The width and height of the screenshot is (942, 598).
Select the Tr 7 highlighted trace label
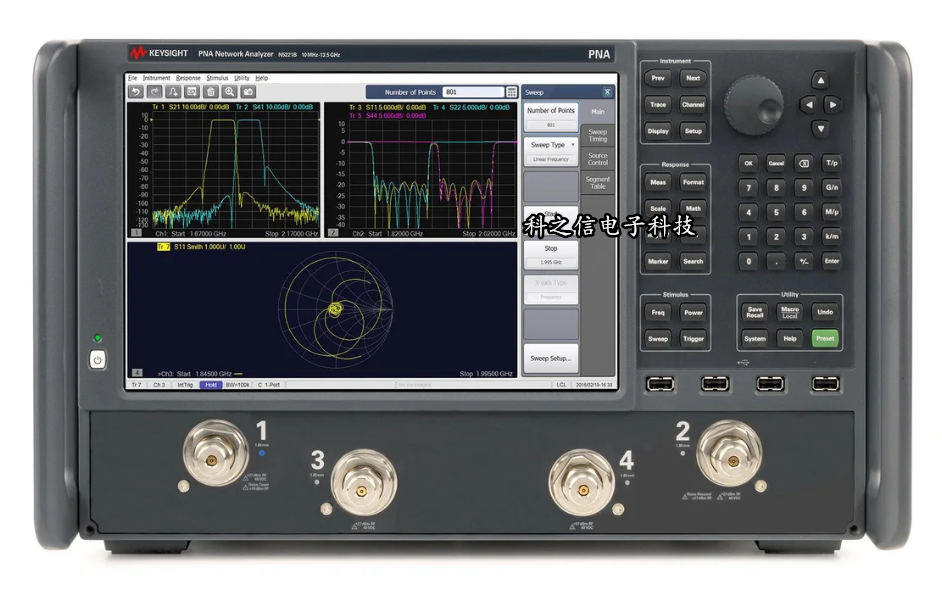[163, 247]
